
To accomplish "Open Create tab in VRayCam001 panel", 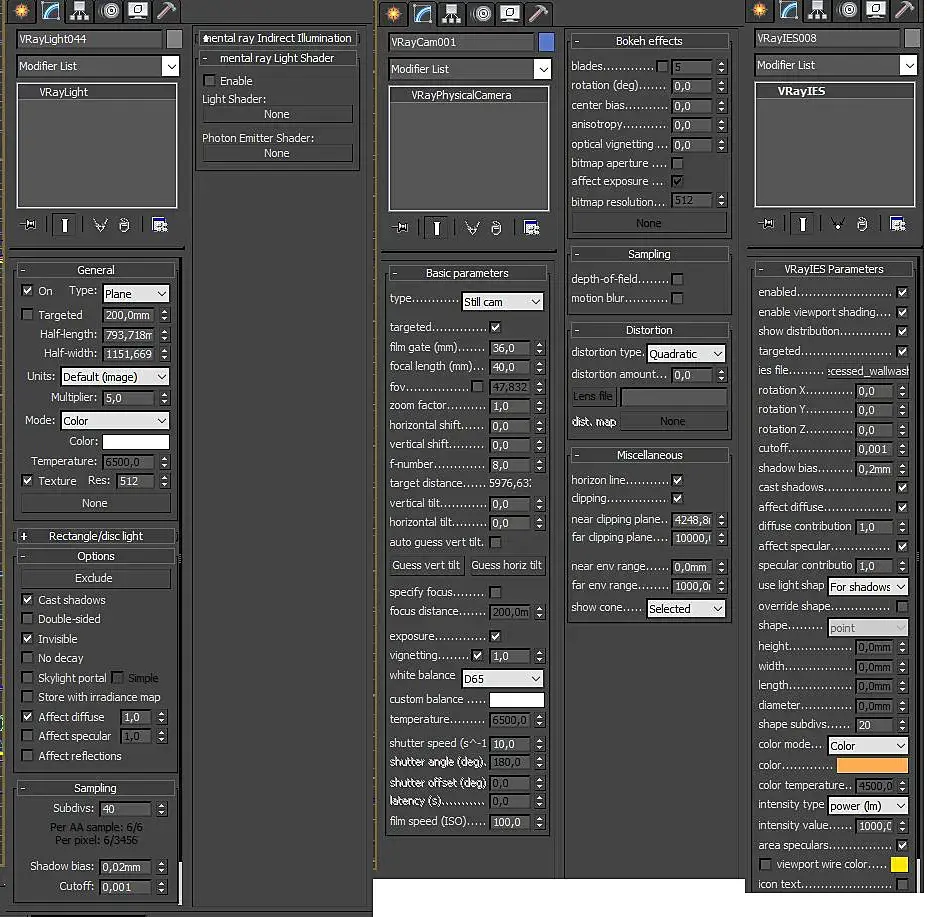I will tap(394, 13).
